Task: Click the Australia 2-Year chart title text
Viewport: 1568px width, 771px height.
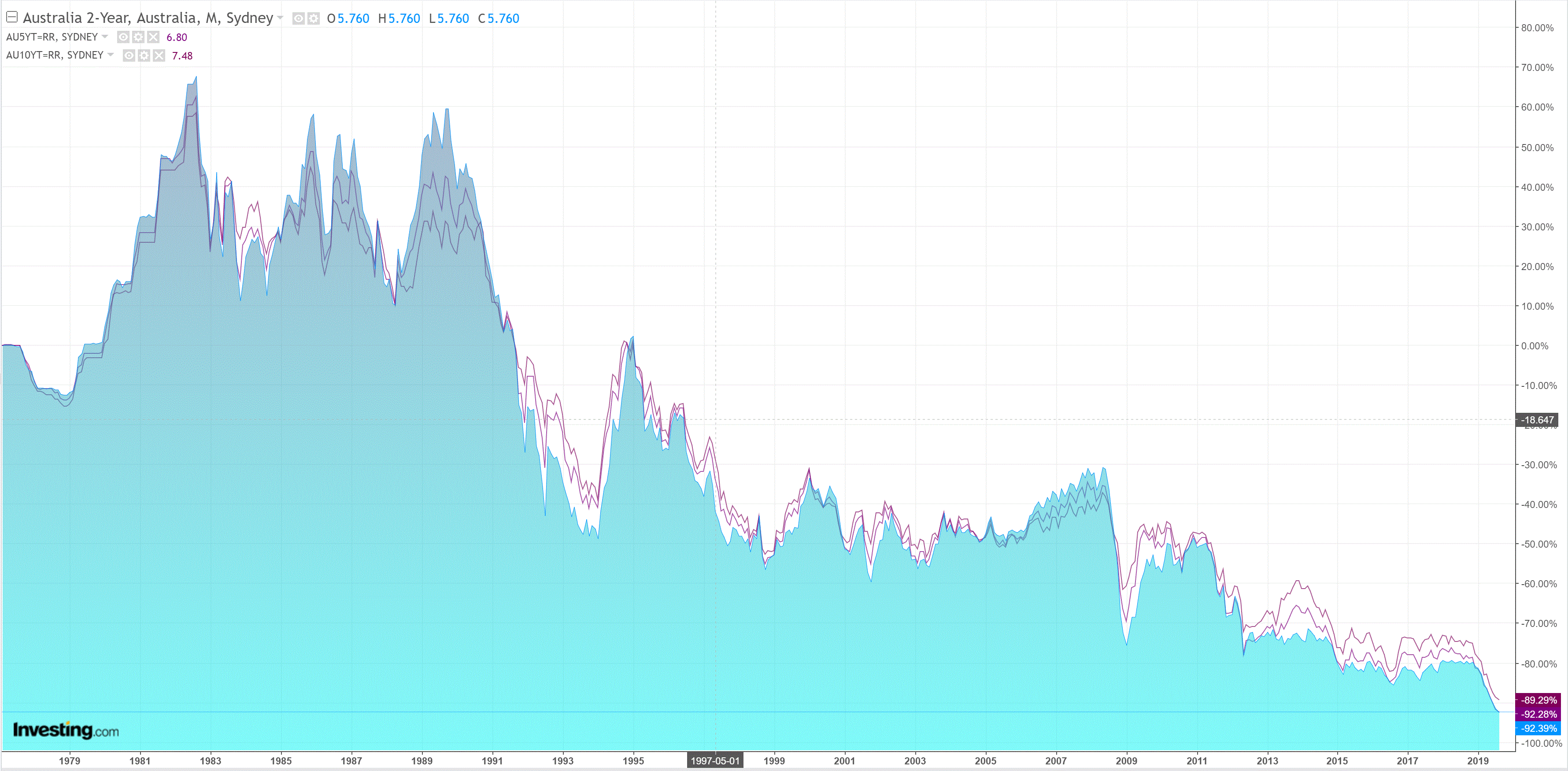Action: 147,18
